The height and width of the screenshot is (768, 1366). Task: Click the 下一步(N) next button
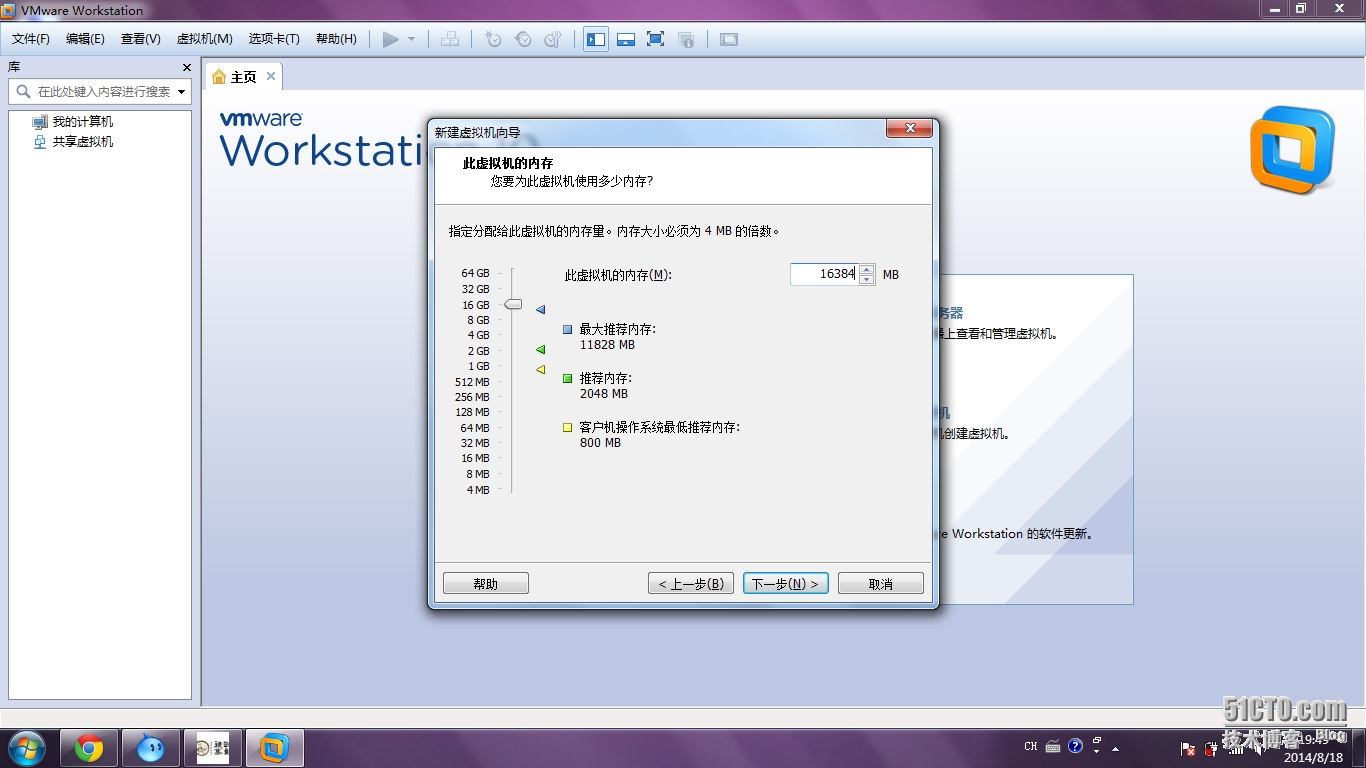tap(785, 583)
